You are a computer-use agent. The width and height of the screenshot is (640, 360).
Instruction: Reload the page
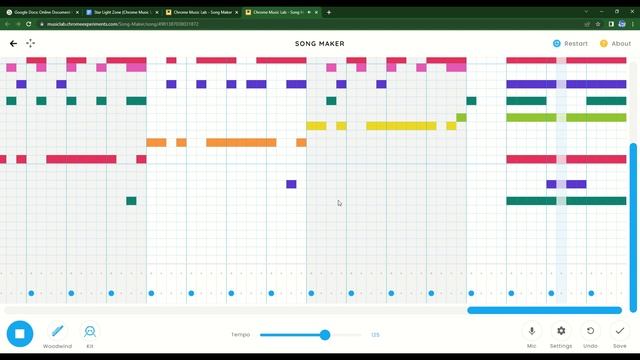[x=29, y=24]
